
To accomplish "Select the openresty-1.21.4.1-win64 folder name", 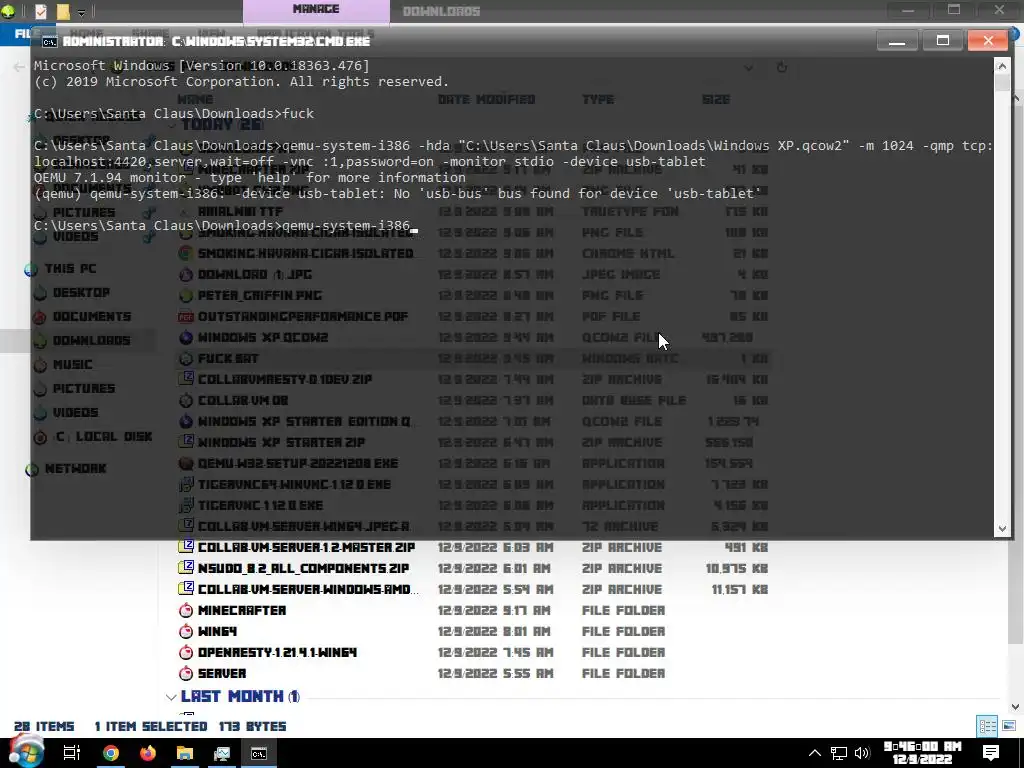I will coord(278,652).
